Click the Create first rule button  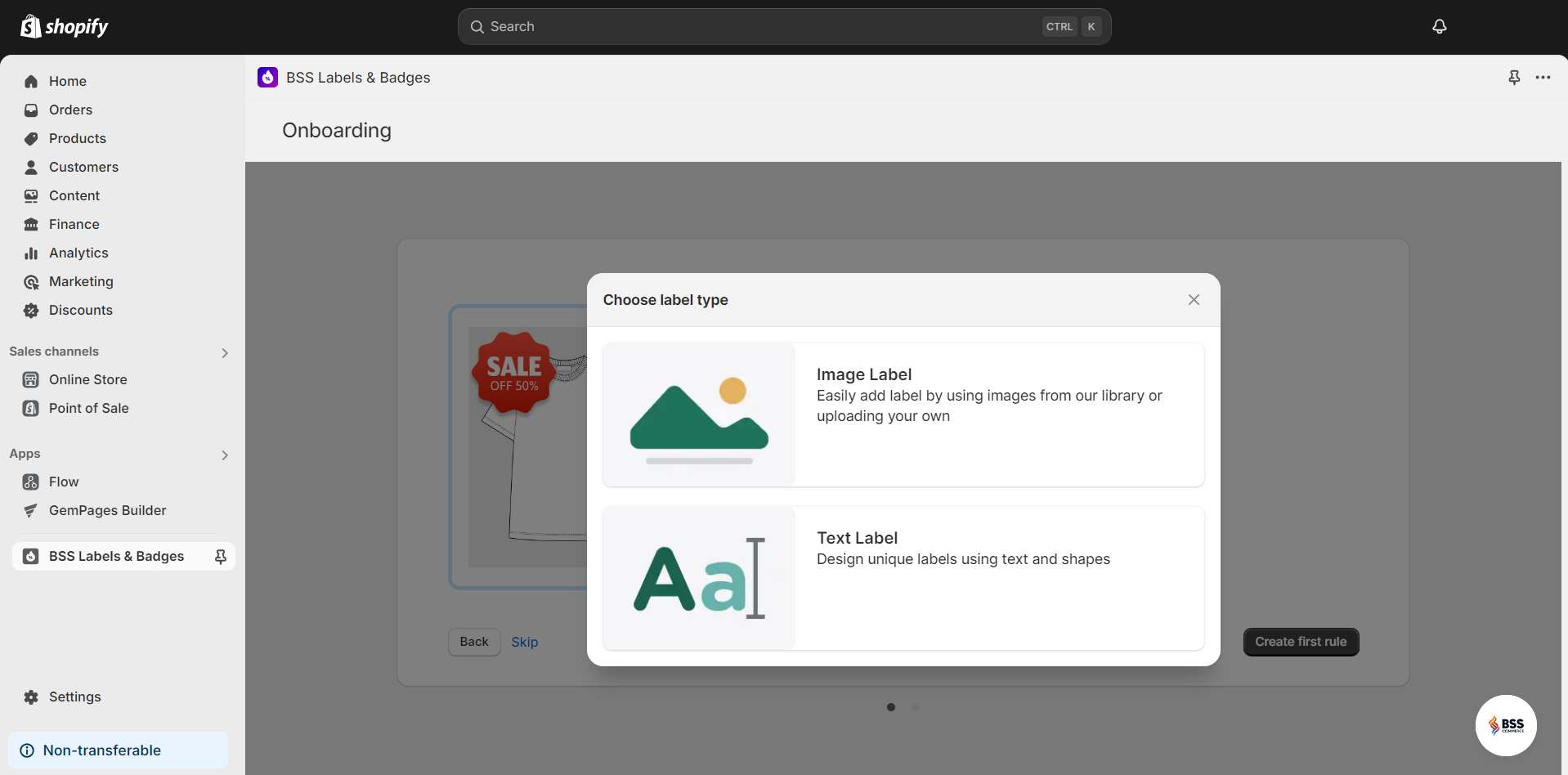click(x=1300, y=642)
